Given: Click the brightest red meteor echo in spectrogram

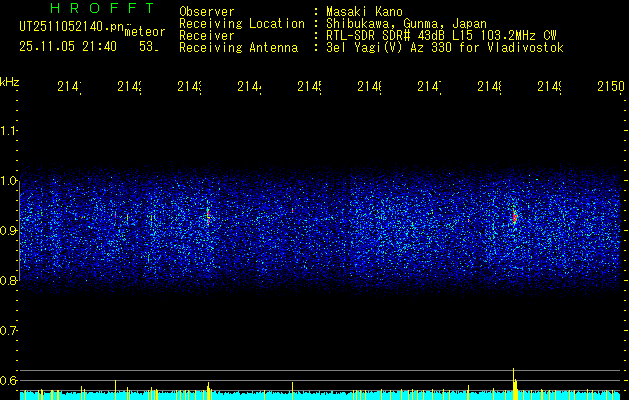Looking at the screenshot, I should point(515,217).
